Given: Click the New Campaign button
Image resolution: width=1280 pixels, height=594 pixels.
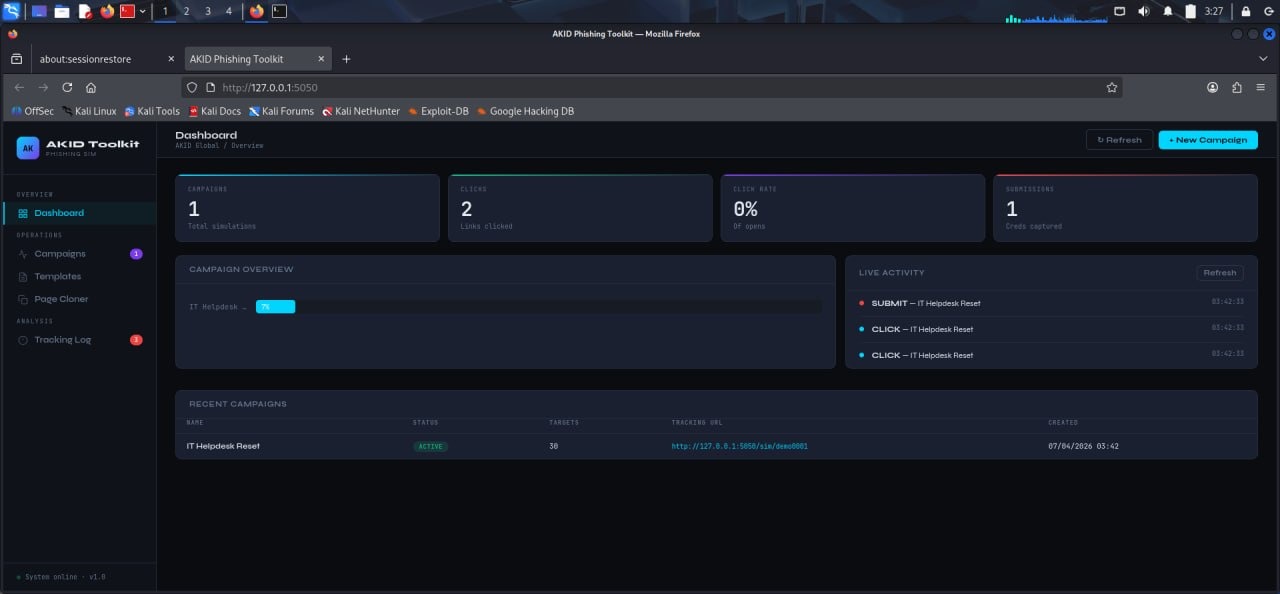Looking at the screenshot, I should (x=1207, y=140).
